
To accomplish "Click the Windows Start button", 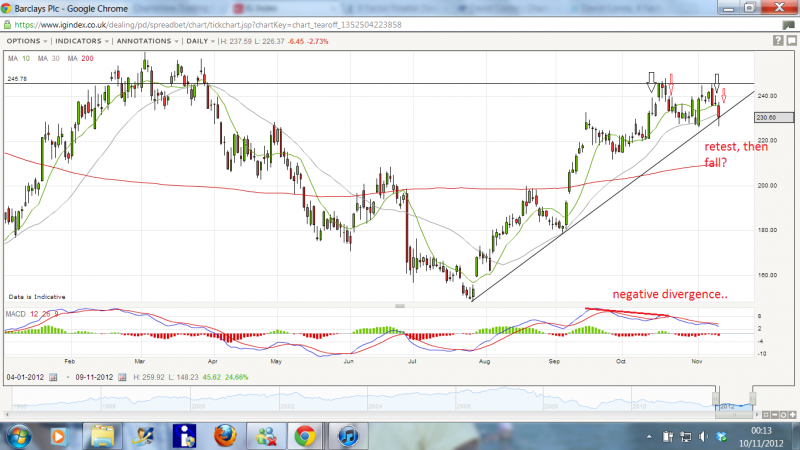I will (19, 436).
